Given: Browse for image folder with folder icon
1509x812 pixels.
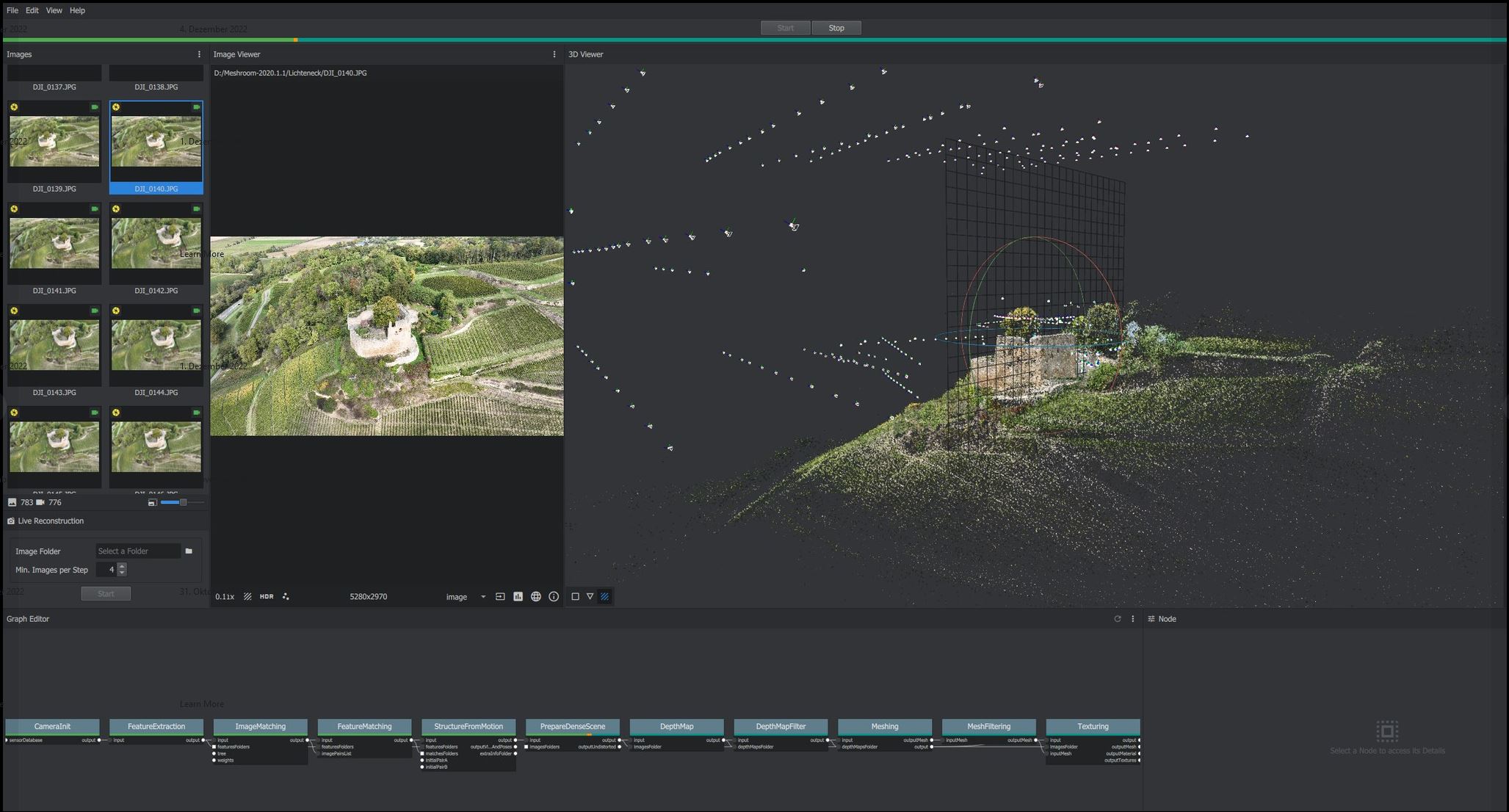Looking at the screenshot, I should (189, 551).
